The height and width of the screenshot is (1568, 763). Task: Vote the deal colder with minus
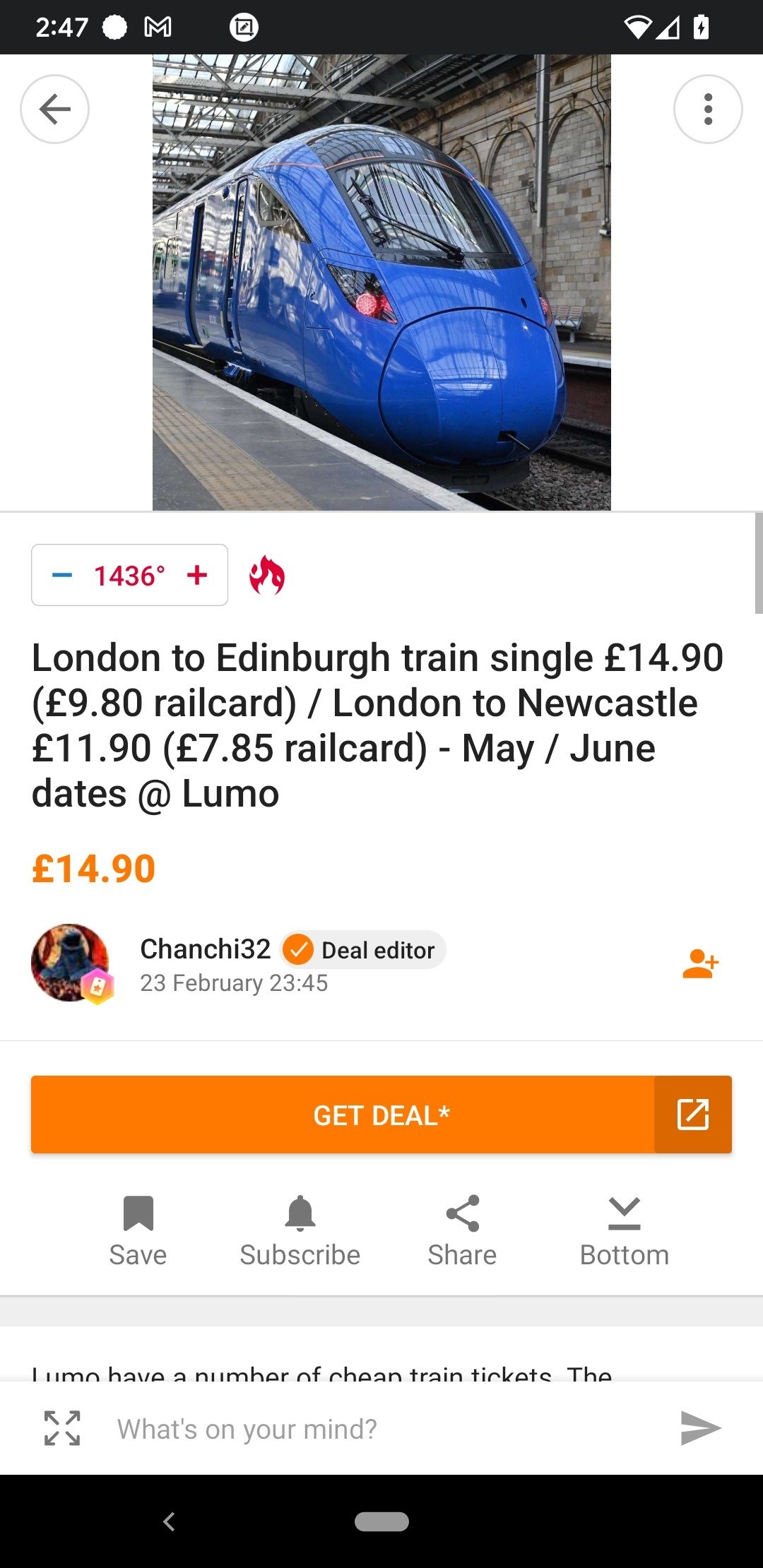click(62, 575)
